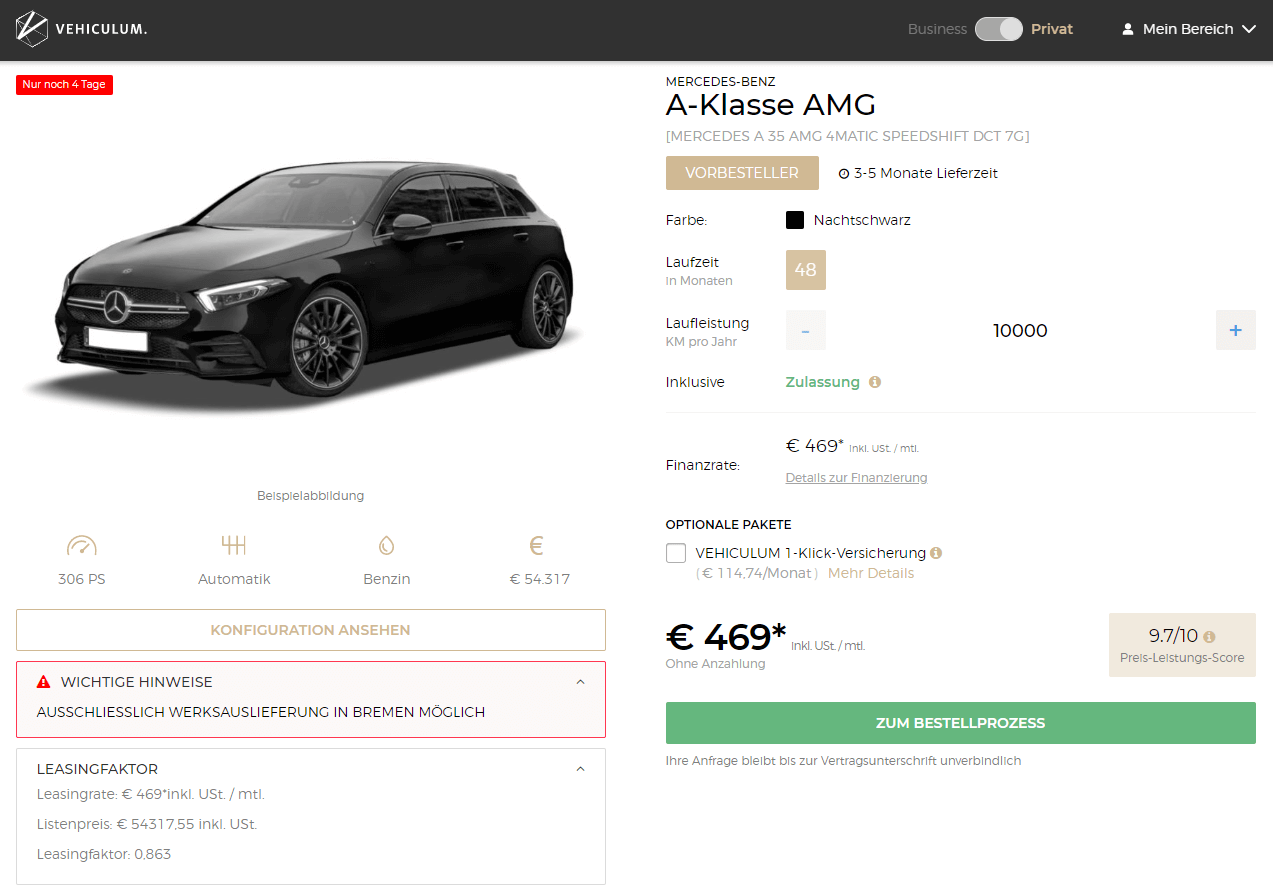Click the MERCEDES-BENZ brand label
Image resolution: width=1273 pixels, height=893 pixels.
(721, 82)
